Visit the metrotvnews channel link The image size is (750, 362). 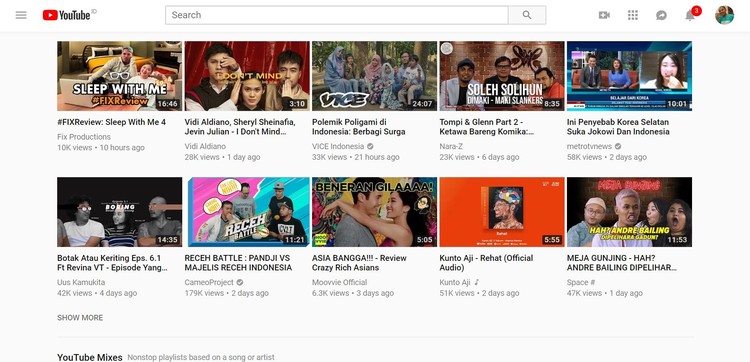click(x=589, y=146)
